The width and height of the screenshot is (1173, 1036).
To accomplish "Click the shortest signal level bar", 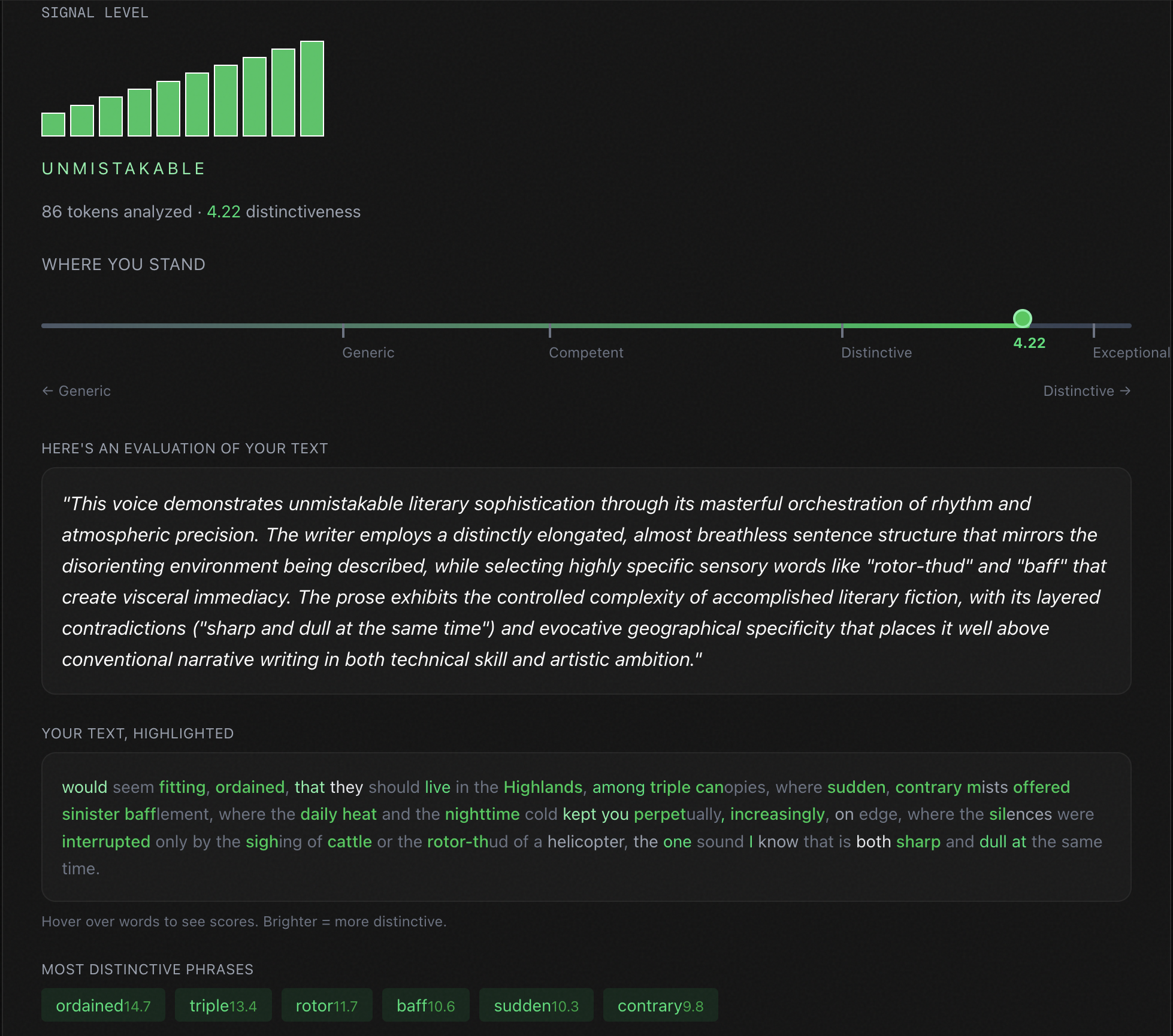I will [x=53, y=125].
